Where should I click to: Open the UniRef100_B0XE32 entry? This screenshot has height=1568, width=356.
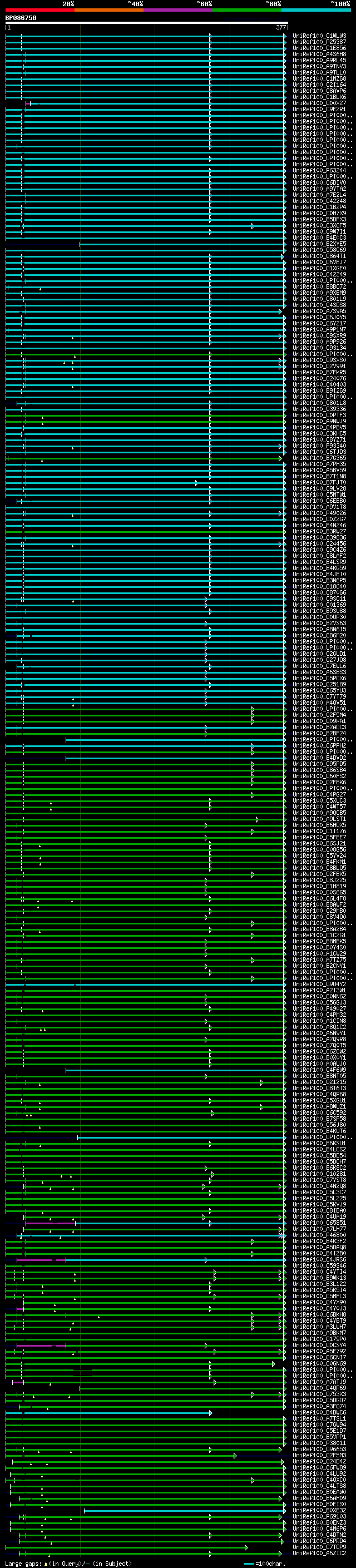[x=319, y=1510]
